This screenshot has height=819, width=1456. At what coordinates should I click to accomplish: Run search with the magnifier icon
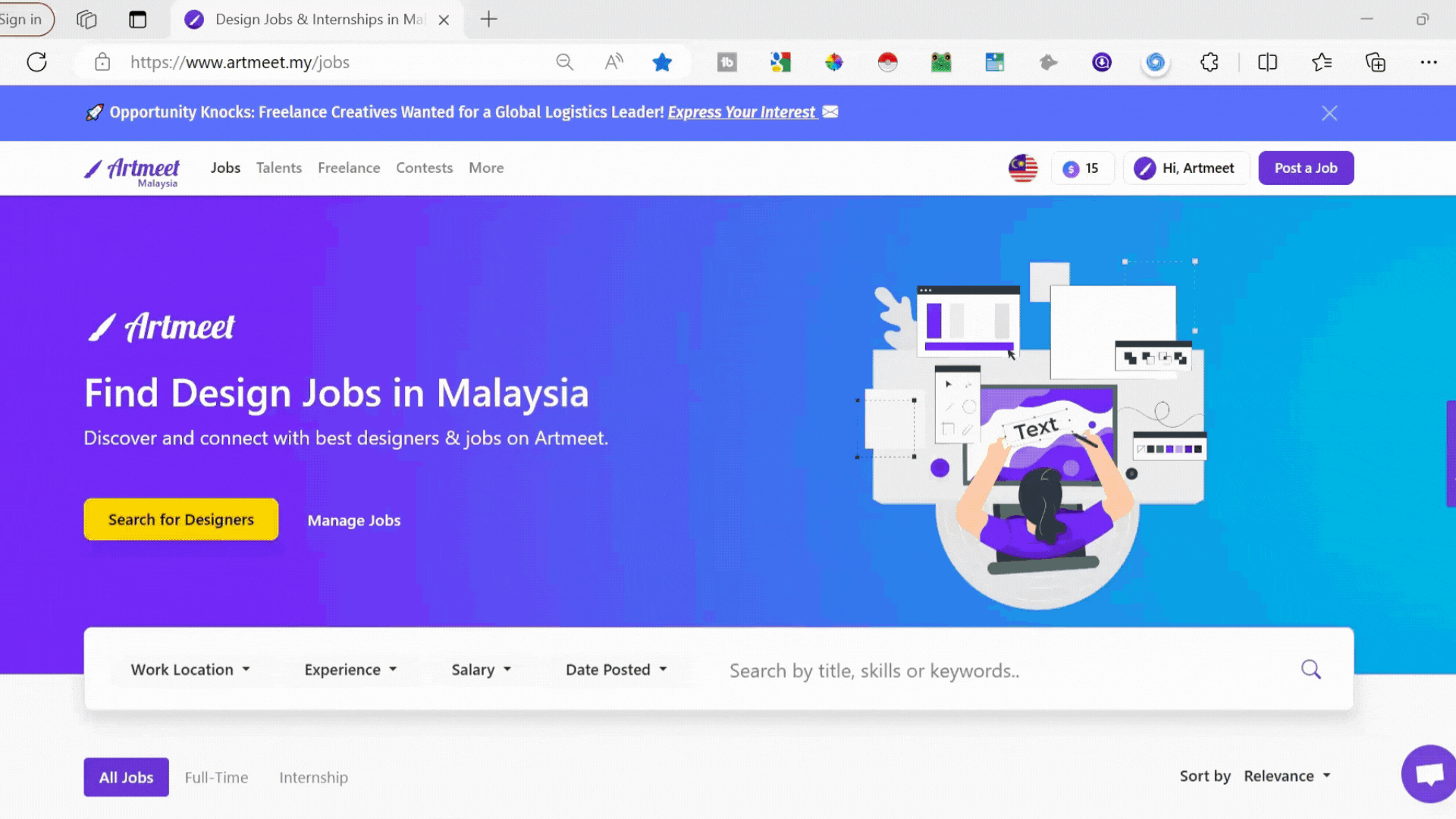coord(1311,670)
